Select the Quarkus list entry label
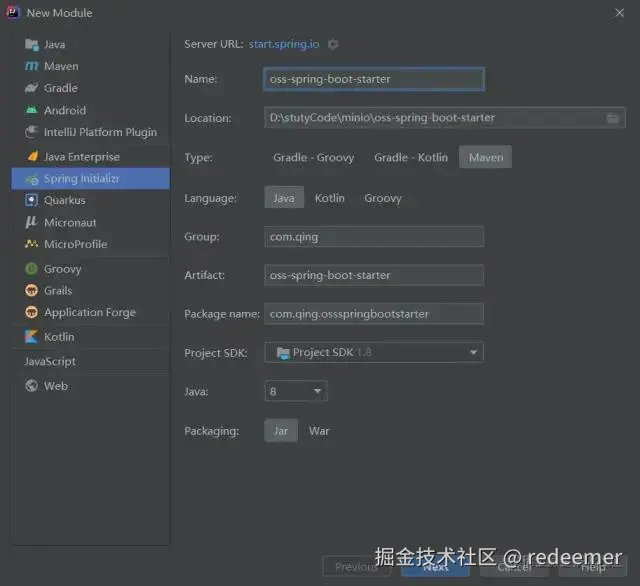Image resolution: width=640 pixels, height=586 pixels. [65, 200]
